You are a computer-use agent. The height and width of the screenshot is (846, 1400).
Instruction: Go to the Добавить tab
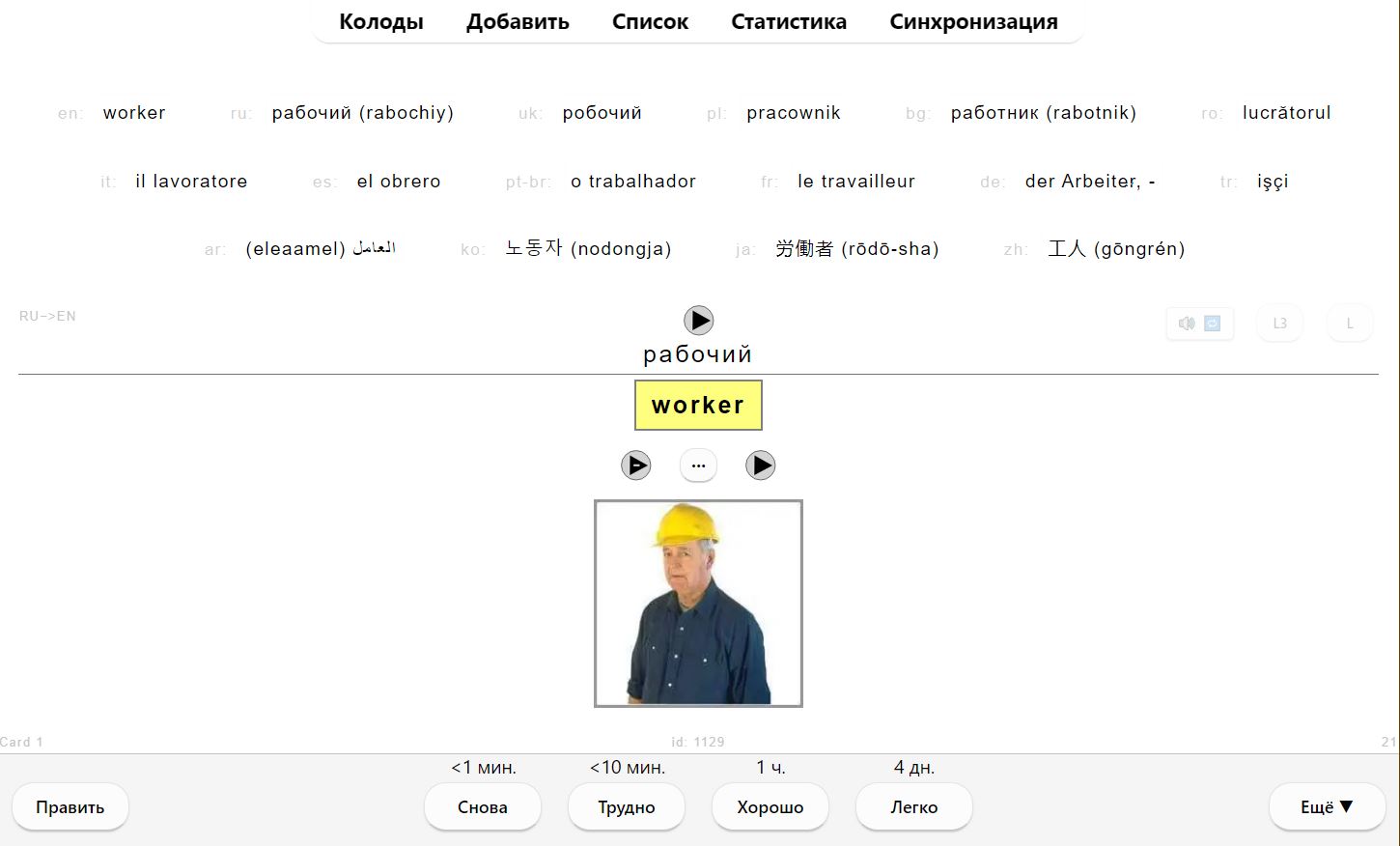[518, 21]
